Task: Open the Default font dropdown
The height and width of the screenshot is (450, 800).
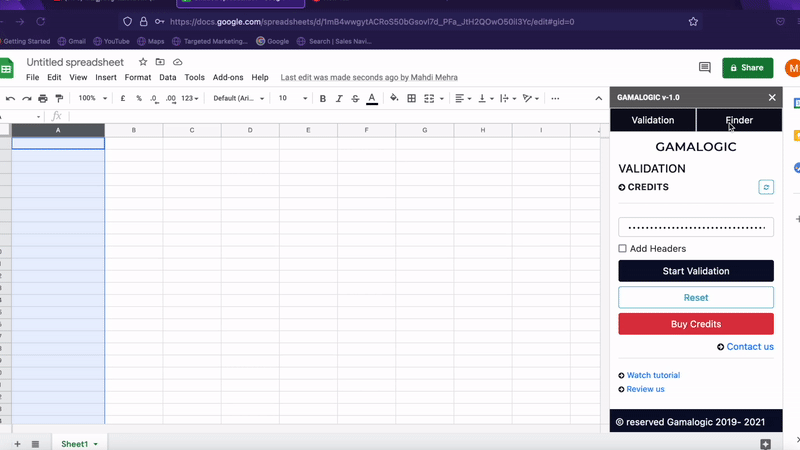Action: point(238,98)
